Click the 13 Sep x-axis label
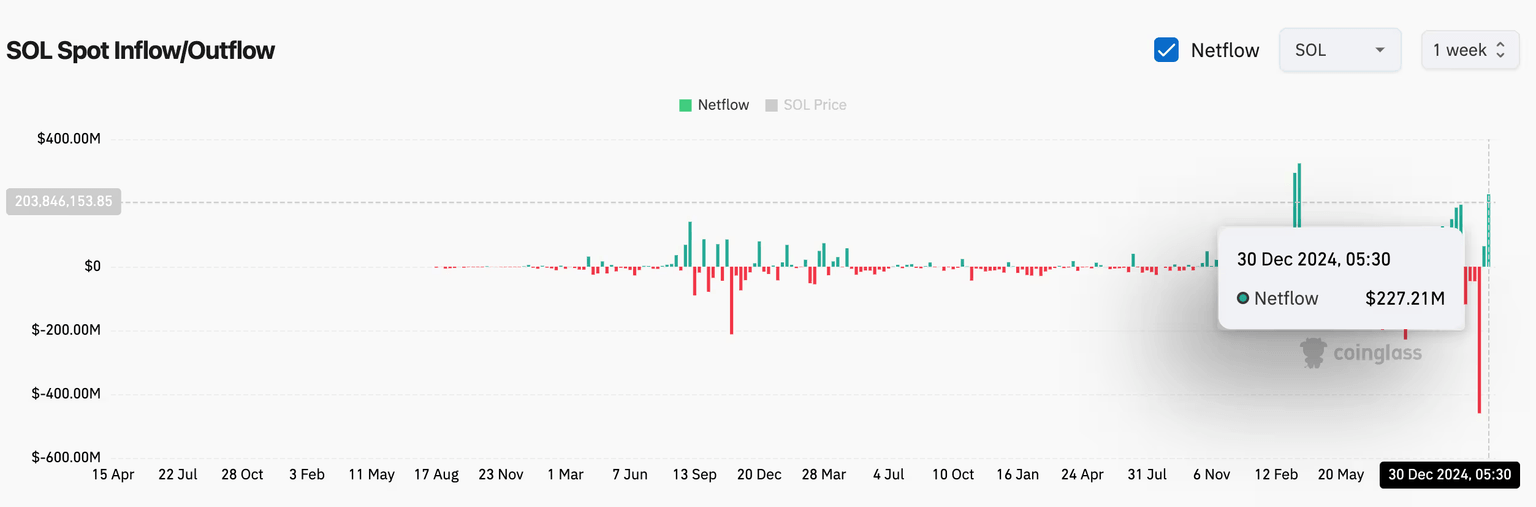 point(694,474)
